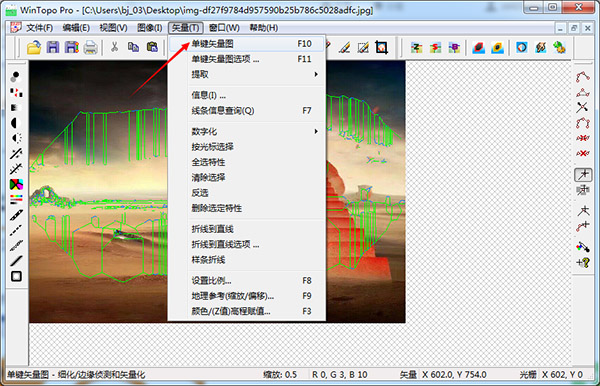This screenshot has height=386, width=600.
Task: Click the polyline arc nodes icon at right top
Action: (x=583, y=77)
